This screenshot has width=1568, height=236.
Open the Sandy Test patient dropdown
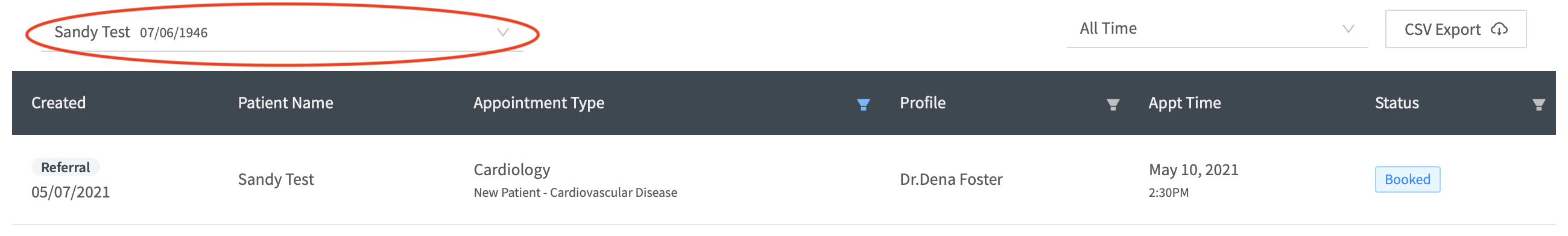click(x=282, y=33)
